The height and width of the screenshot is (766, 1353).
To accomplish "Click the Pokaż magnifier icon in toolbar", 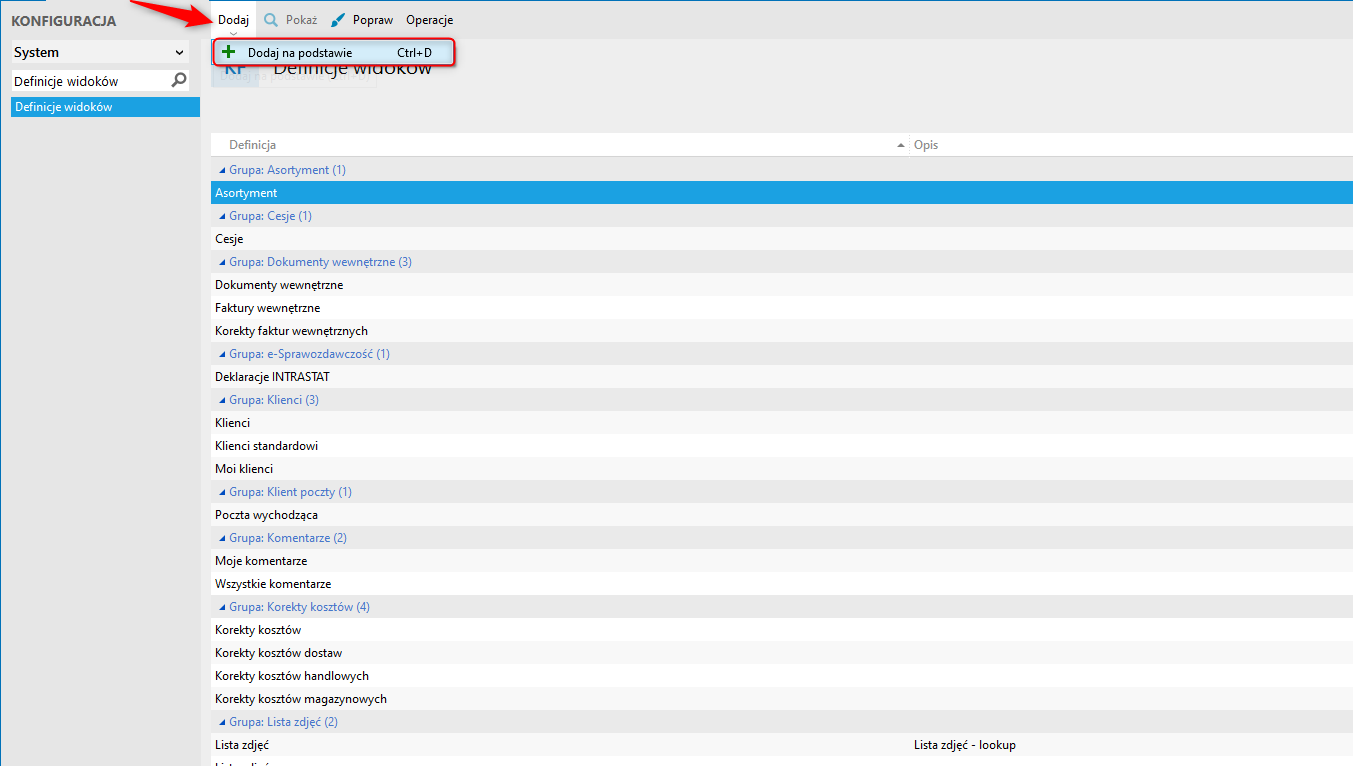I will click(x=271, y=20).
